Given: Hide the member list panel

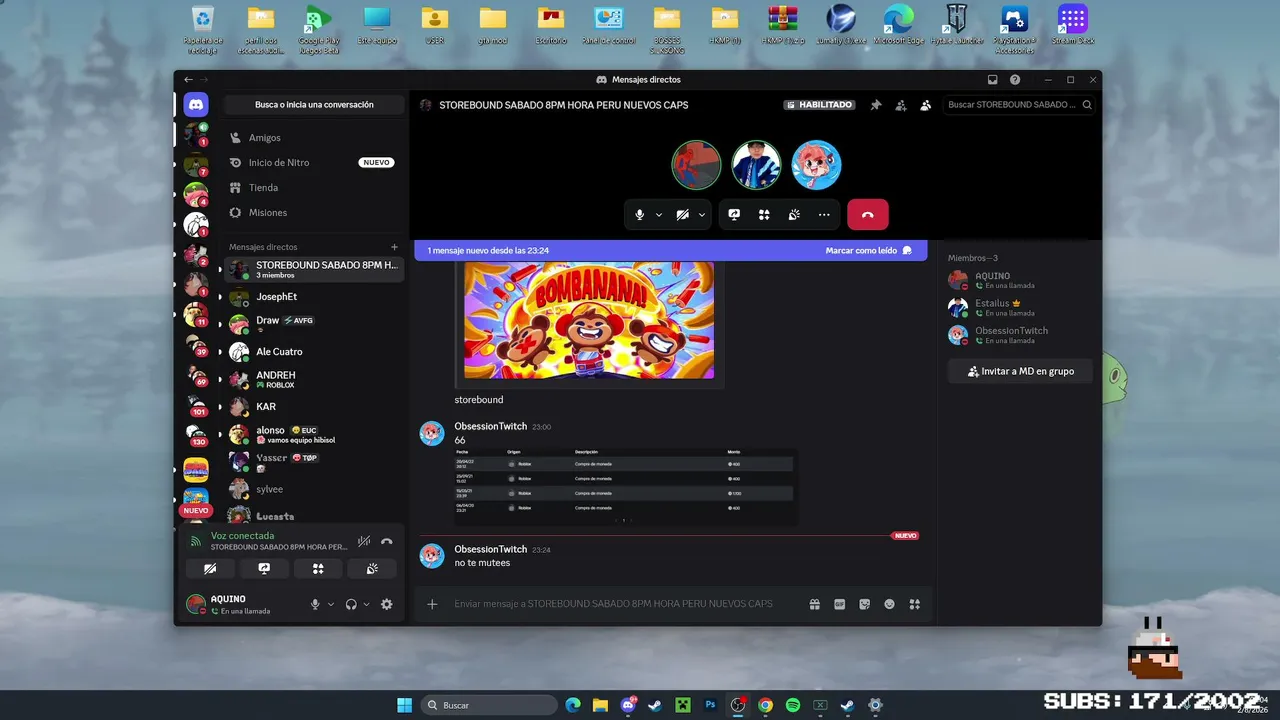Looking at the screenshot, I should click(926, 105).
